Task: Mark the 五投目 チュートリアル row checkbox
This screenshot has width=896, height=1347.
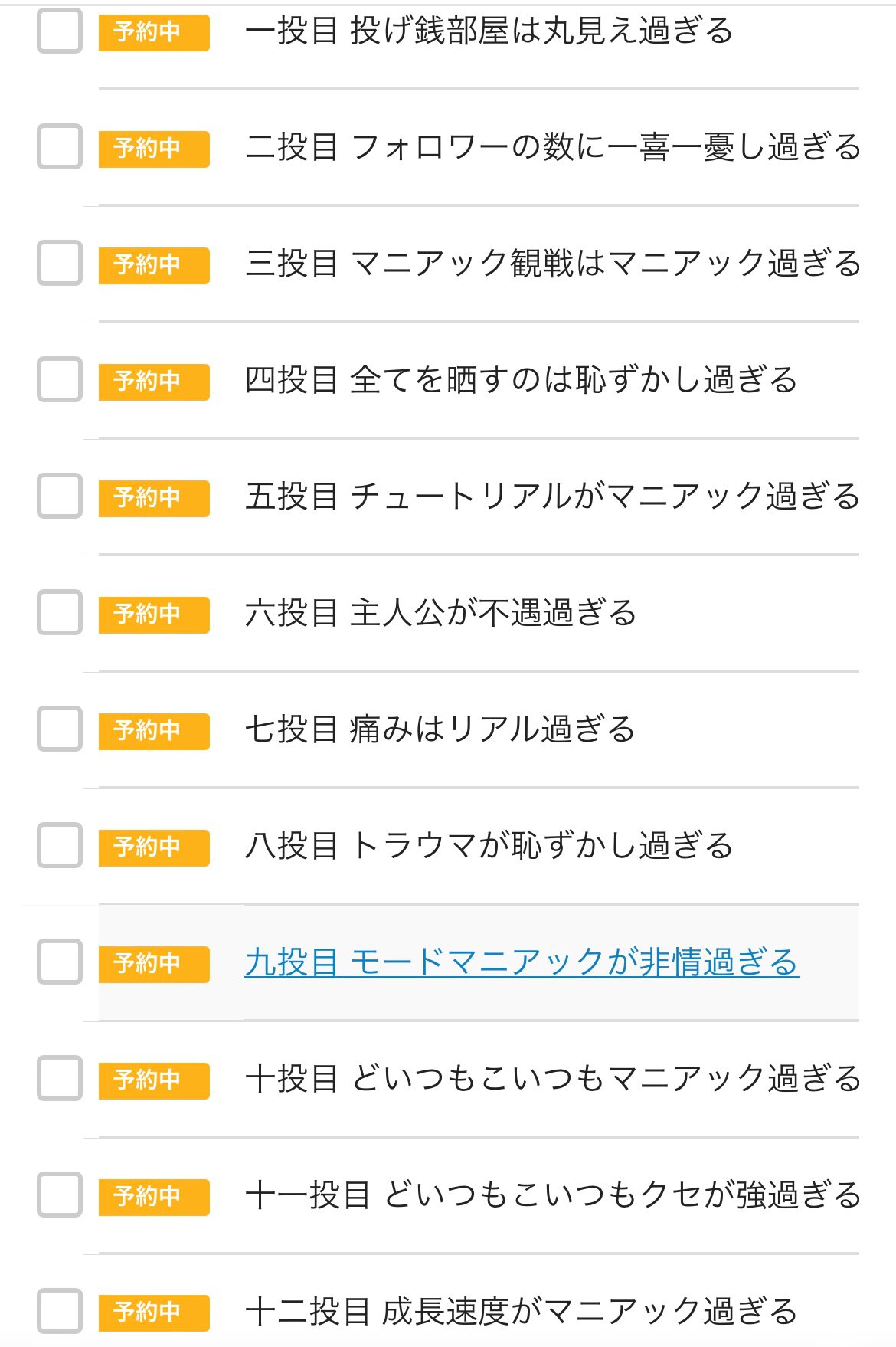Action: tap(60, 496)
